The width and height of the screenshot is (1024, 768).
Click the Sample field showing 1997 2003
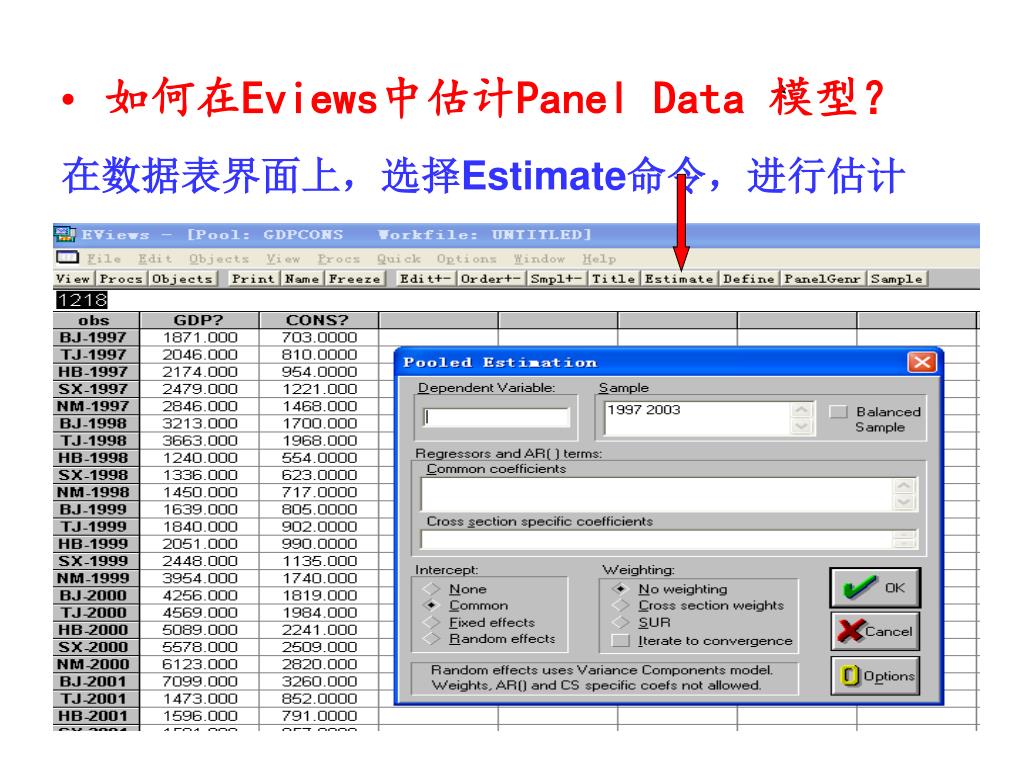tap(697, 418)
